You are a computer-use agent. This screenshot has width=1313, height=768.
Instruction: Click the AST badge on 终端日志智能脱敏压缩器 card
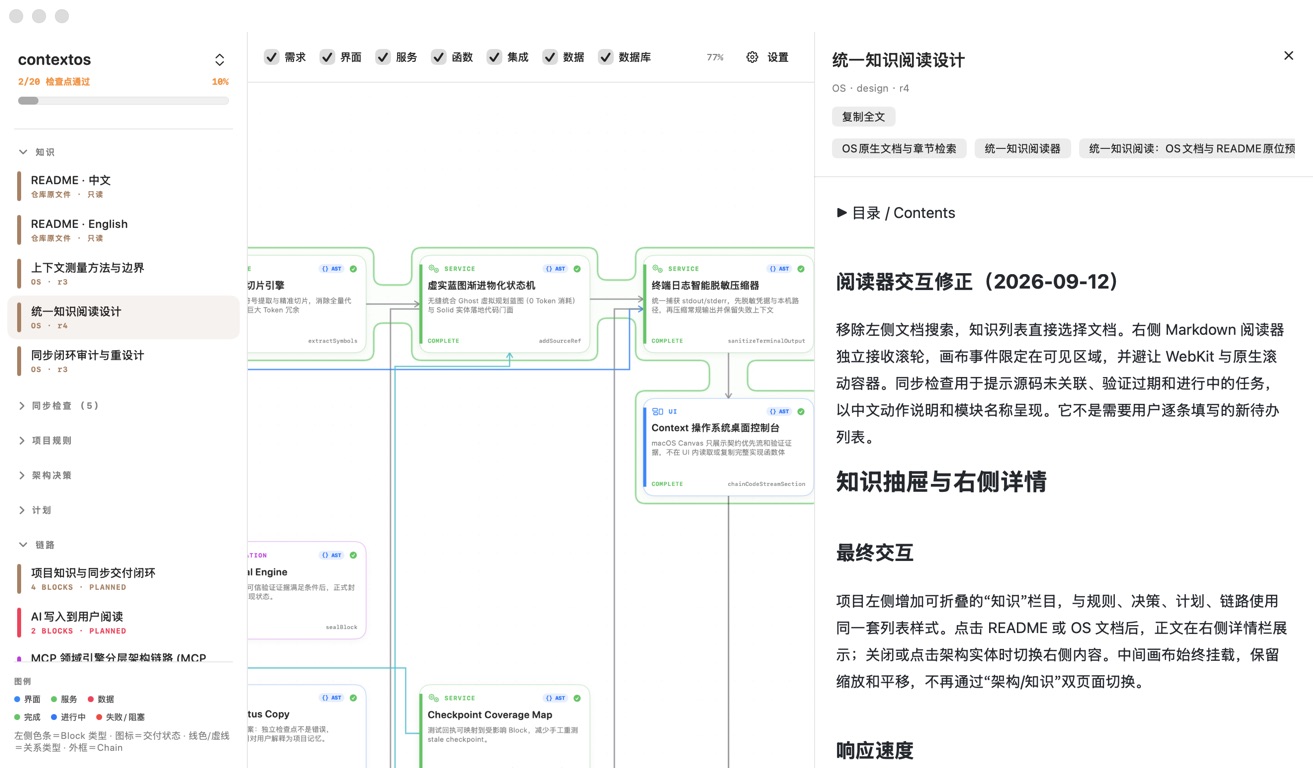780,269
